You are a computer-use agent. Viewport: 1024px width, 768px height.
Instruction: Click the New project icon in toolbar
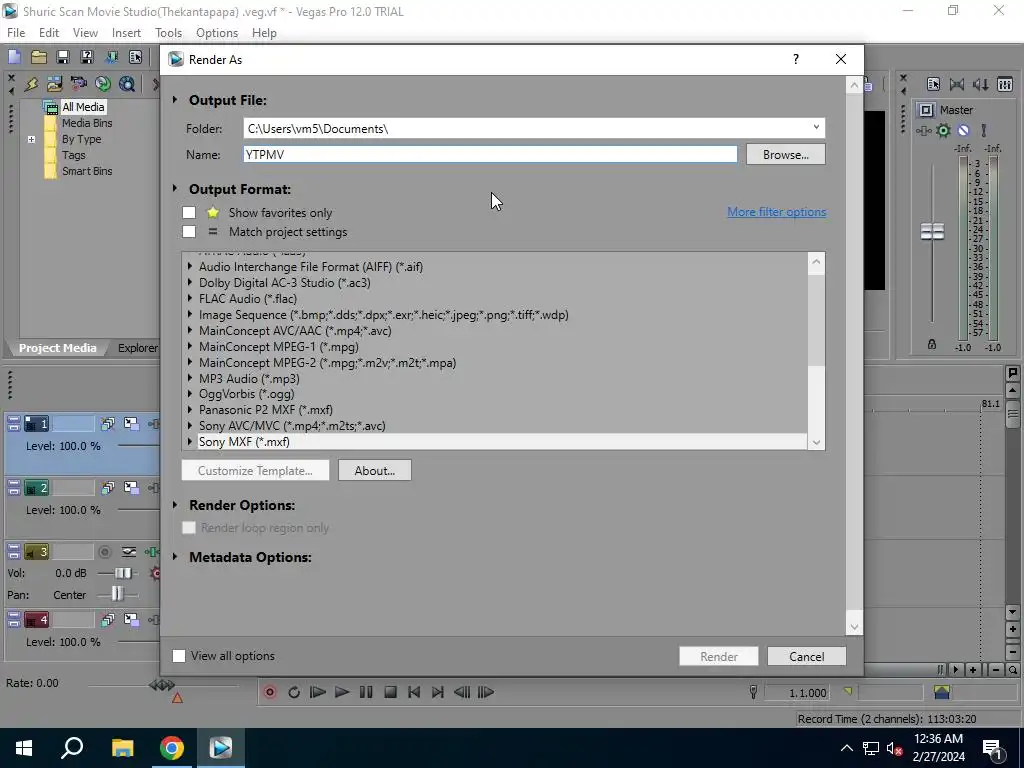click(14, 57)
